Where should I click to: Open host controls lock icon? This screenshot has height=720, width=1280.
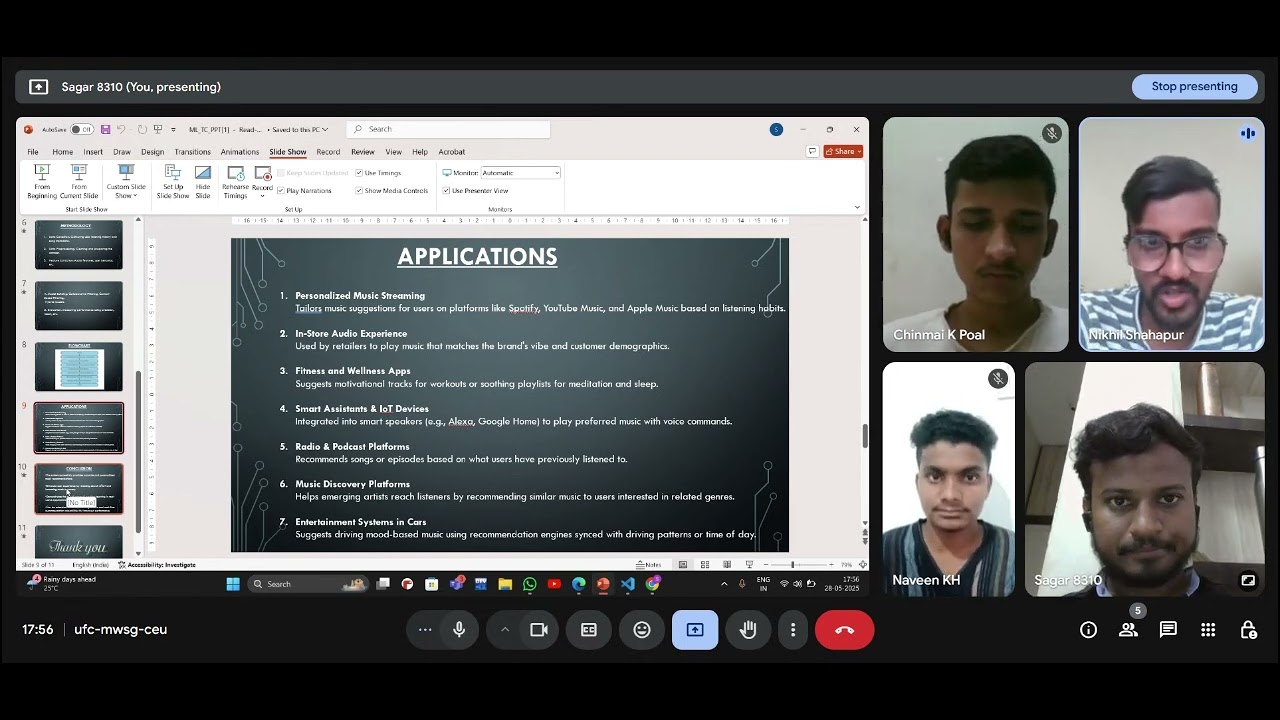pyautogui.click(x=1248, y=630)
